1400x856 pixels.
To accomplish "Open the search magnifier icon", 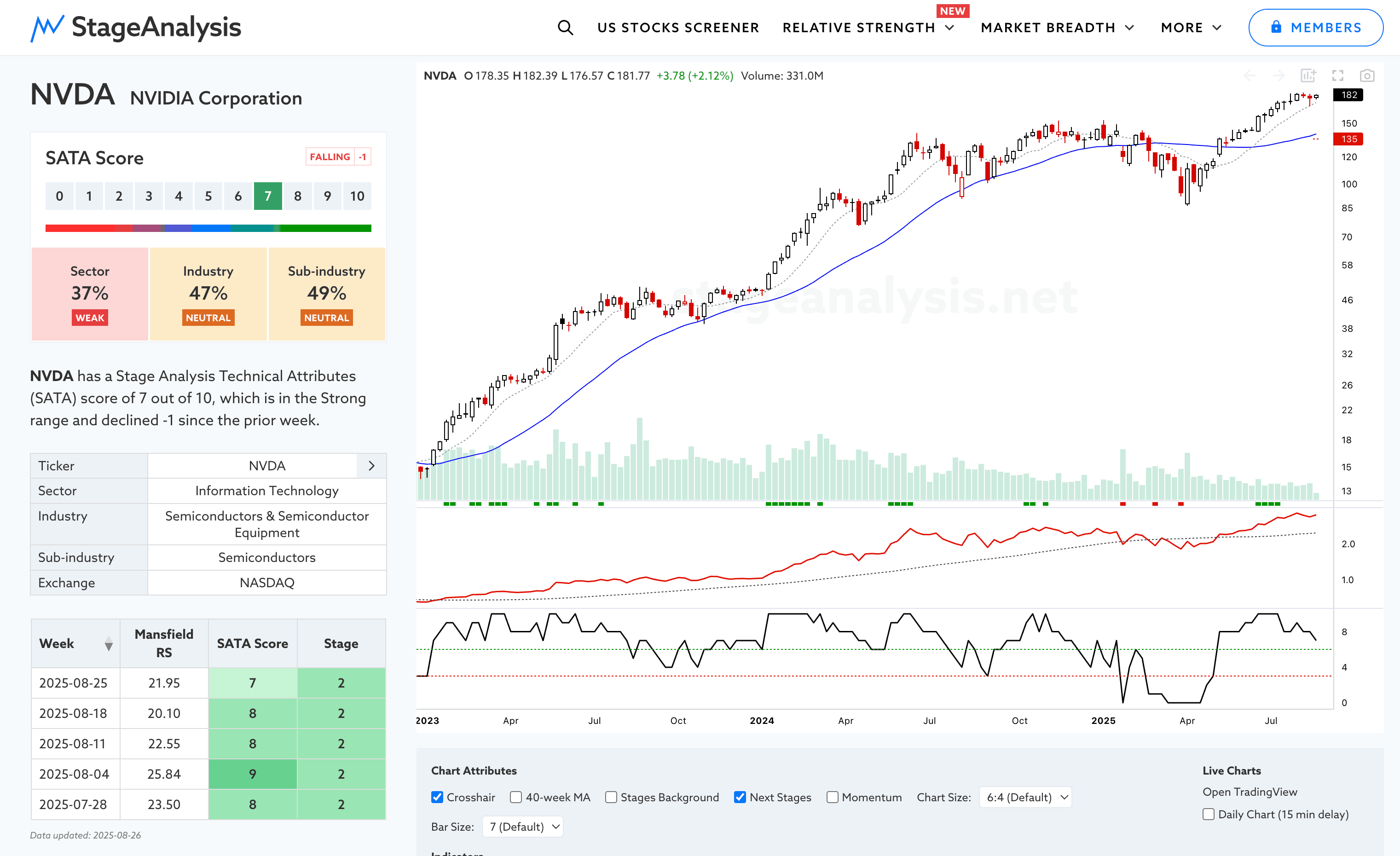I will pos(565,27).
